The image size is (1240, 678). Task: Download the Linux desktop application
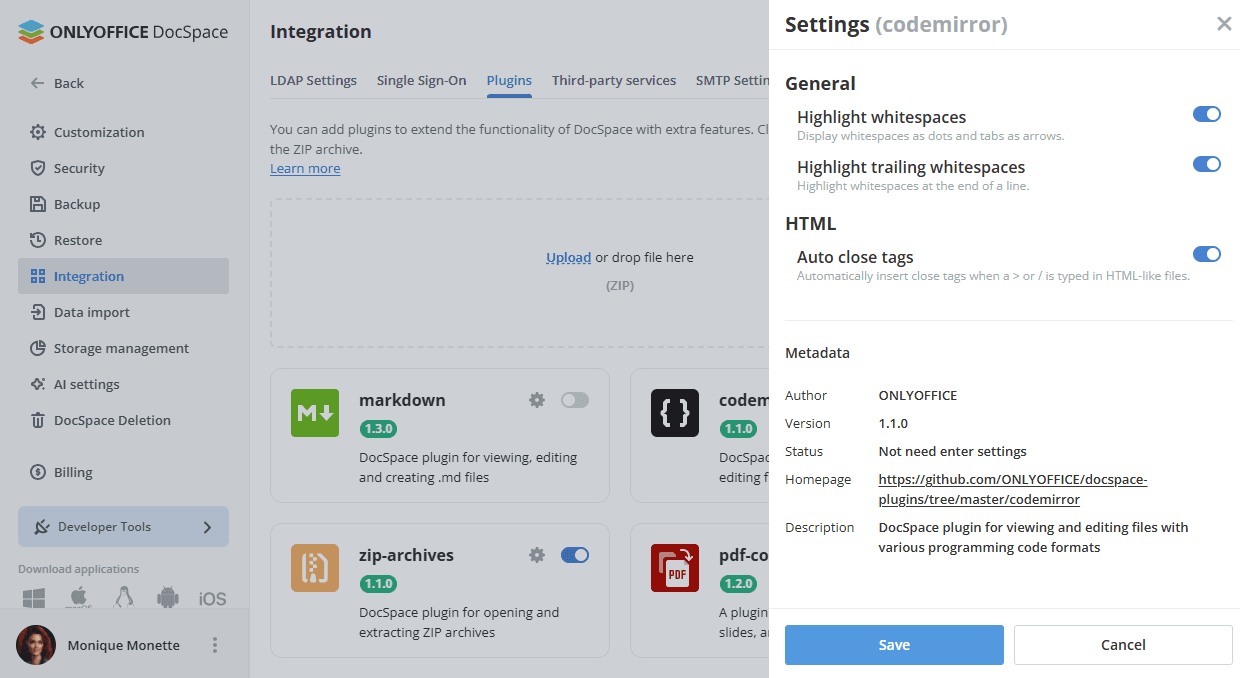click(124, 598)
